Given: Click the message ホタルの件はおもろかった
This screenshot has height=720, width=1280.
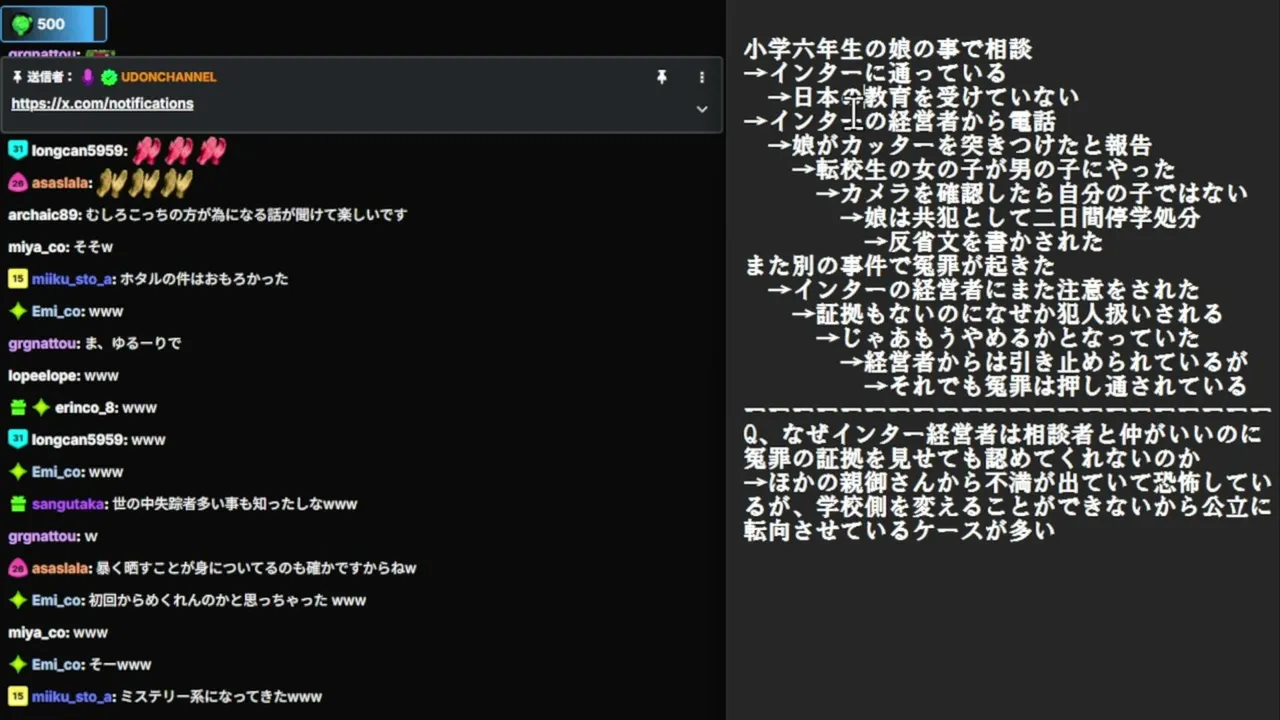Looking at the screenshot, I should (x=203, y=279).
